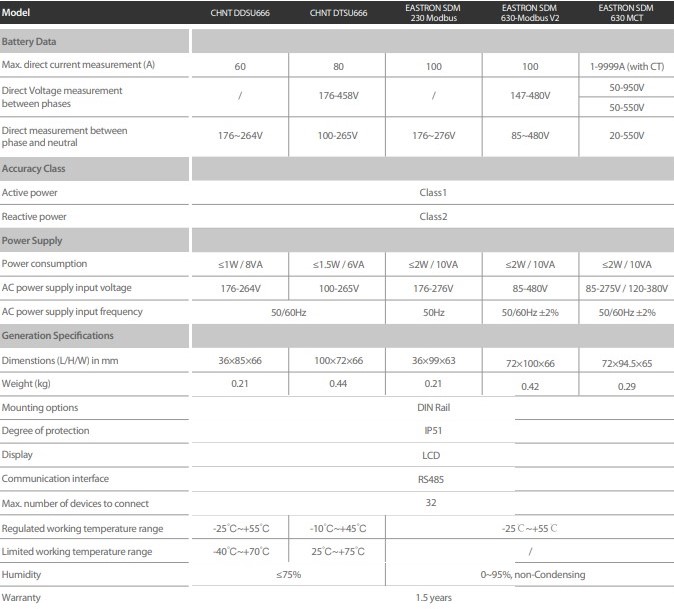Select the 36×85×66 dimensions cell
The width and height of the screenshot is (674, 609).
240,361
